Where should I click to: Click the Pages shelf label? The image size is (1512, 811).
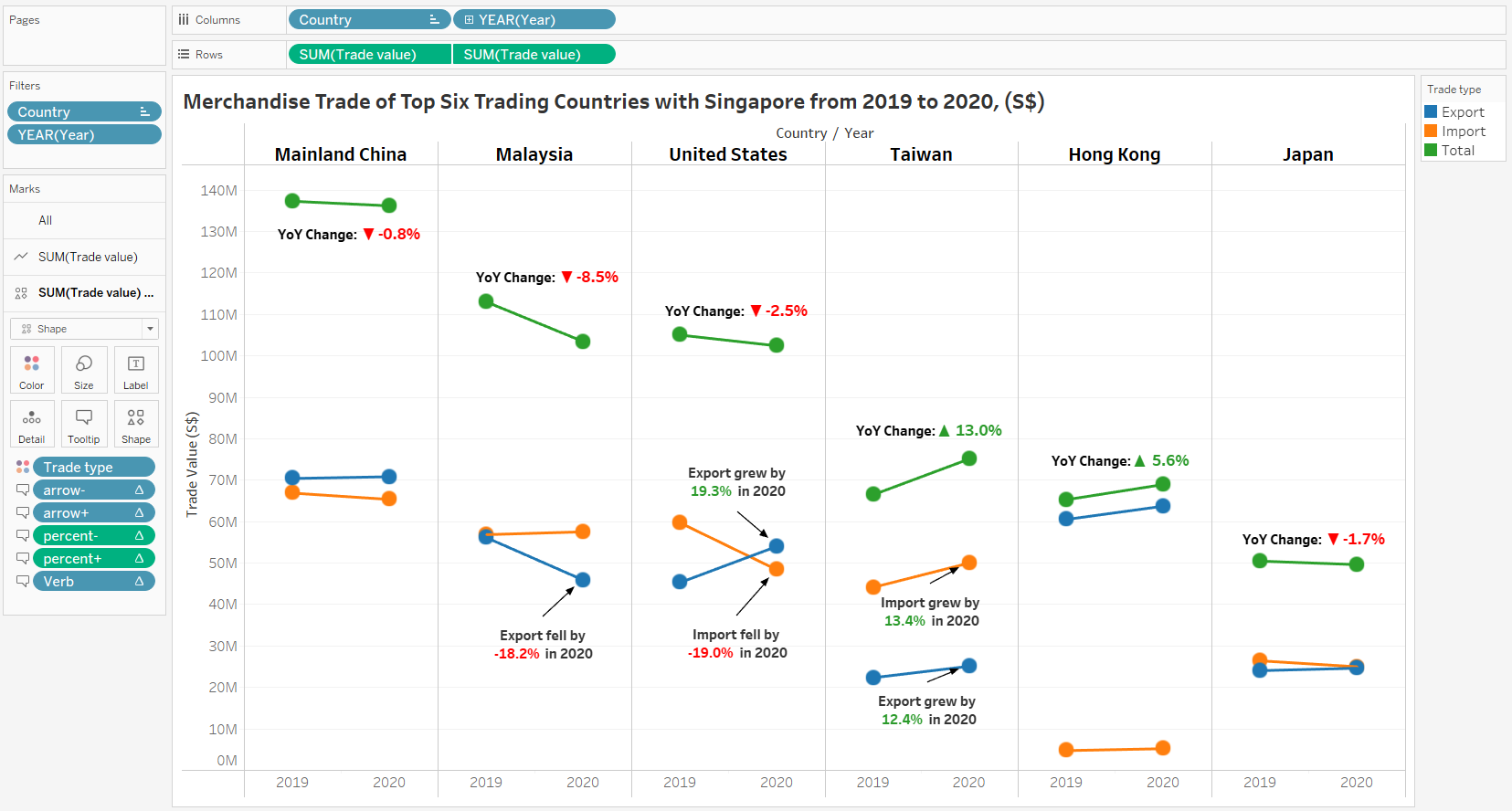[x=25, y=20]
